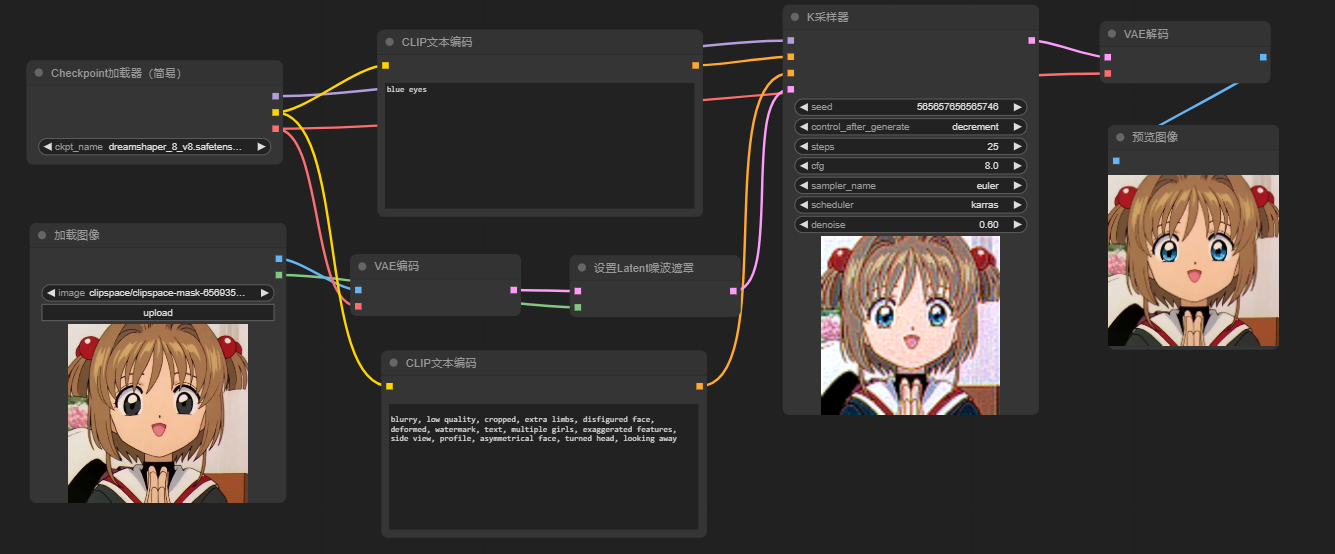Click the VAE编码 node's collapse dot

coord(362,267)
